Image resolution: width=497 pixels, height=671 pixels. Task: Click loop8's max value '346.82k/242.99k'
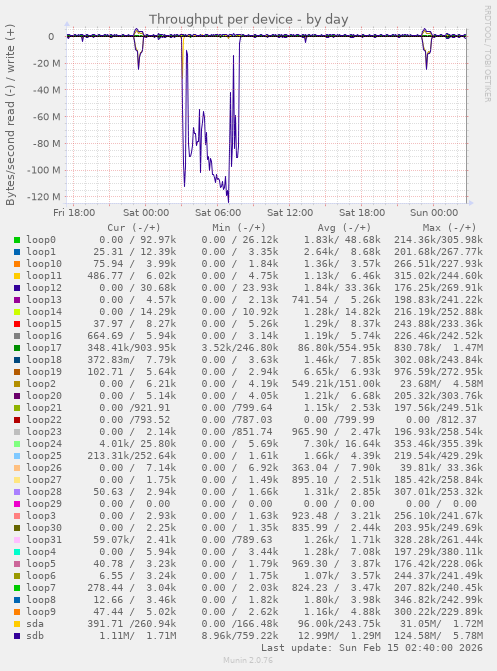point(438,600)
